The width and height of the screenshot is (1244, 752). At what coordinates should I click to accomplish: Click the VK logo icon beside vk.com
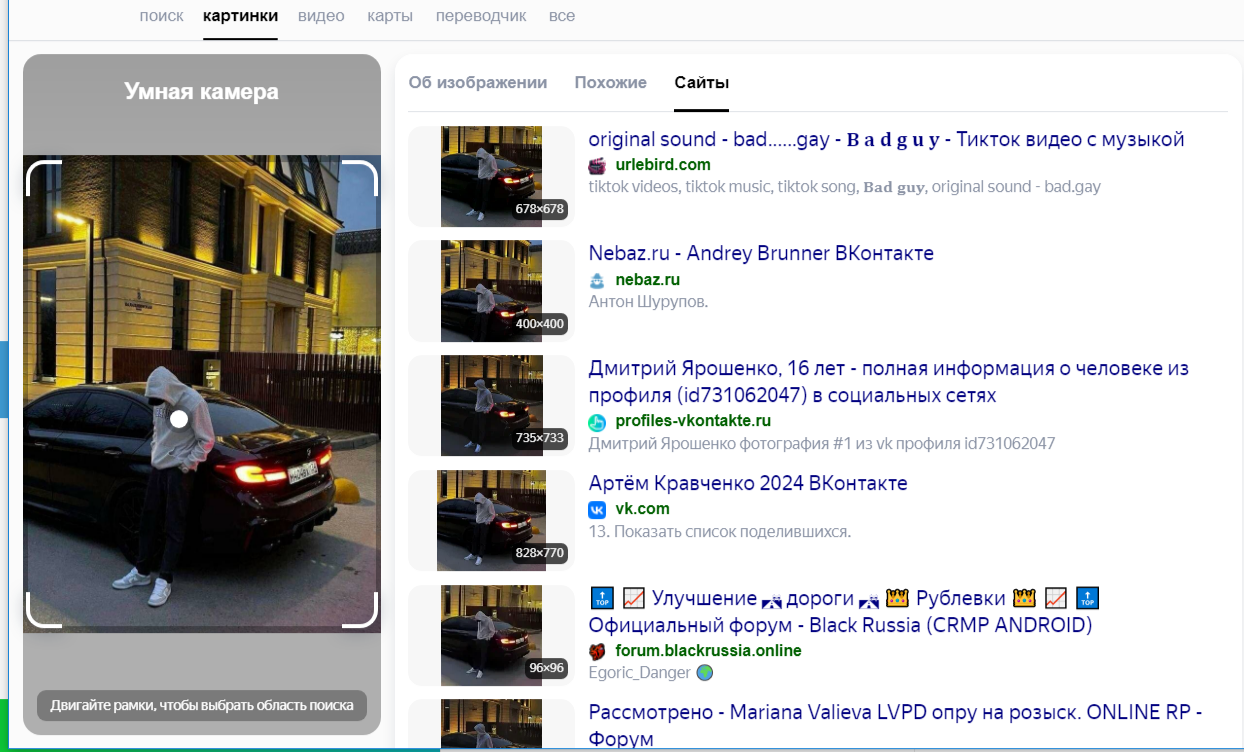597,510
